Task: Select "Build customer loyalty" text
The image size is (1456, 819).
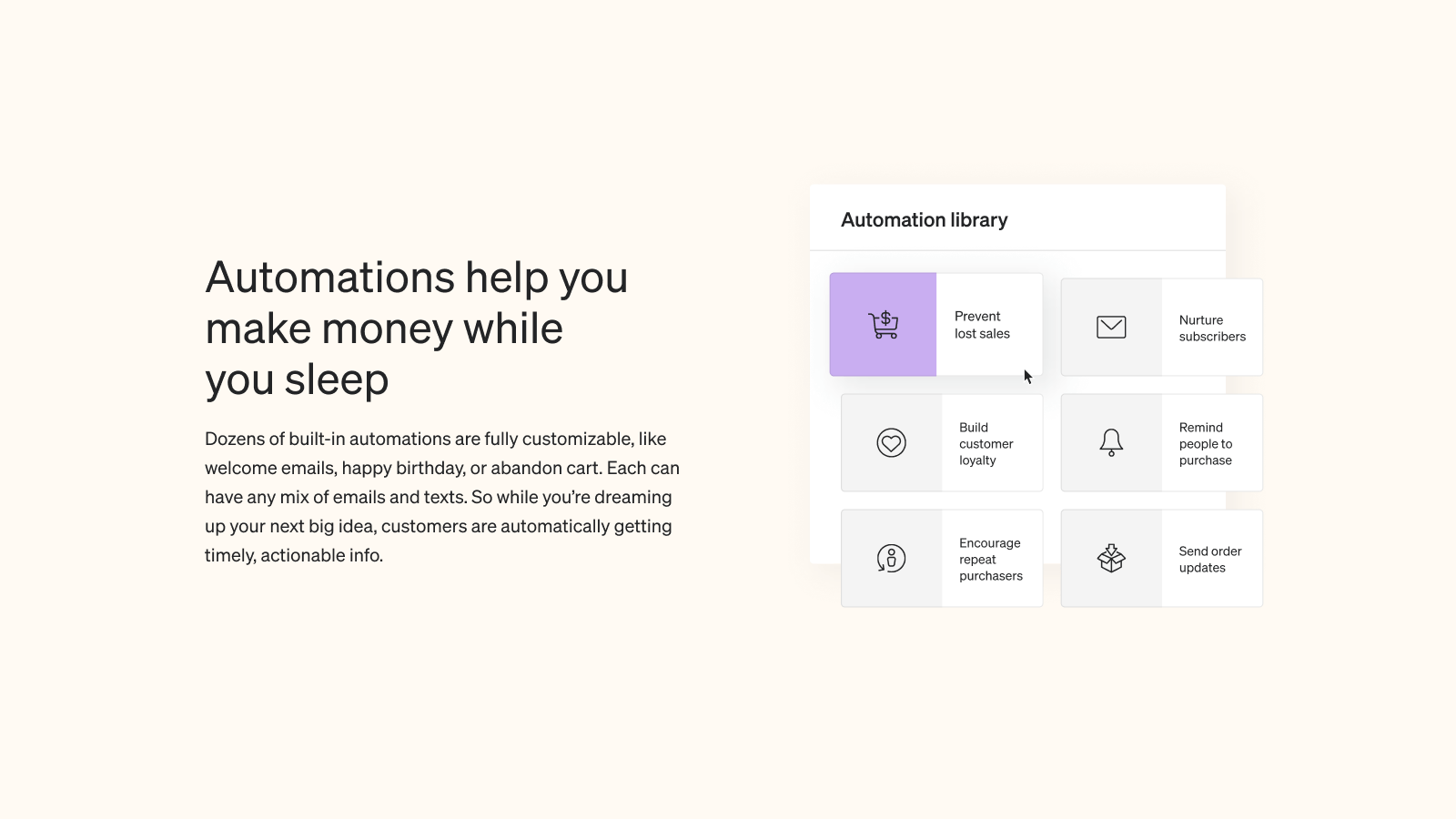Action: click(986, 444)
